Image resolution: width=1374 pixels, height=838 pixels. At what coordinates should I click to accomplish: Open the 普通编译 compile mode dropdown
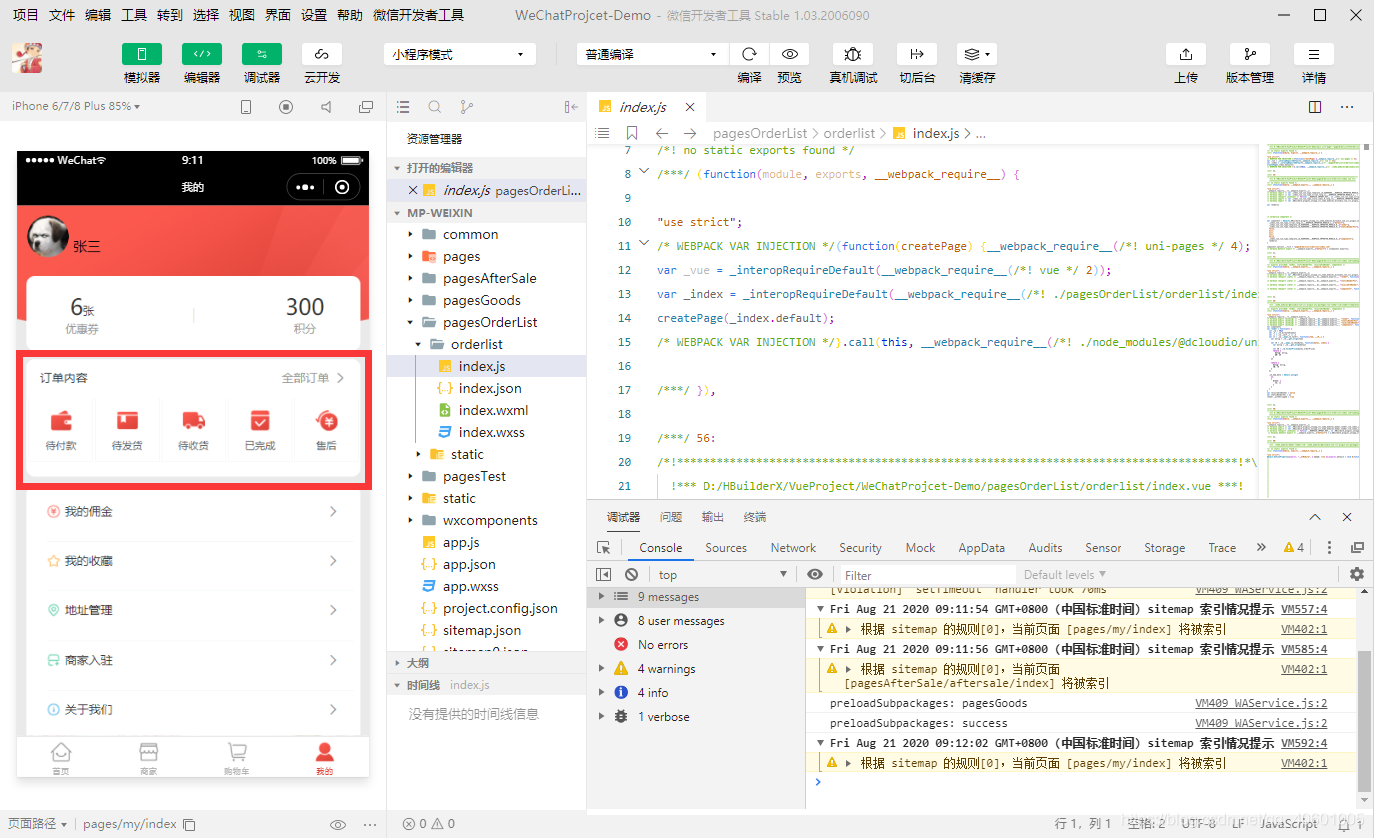pyautogui.click(x=651, y=54)
